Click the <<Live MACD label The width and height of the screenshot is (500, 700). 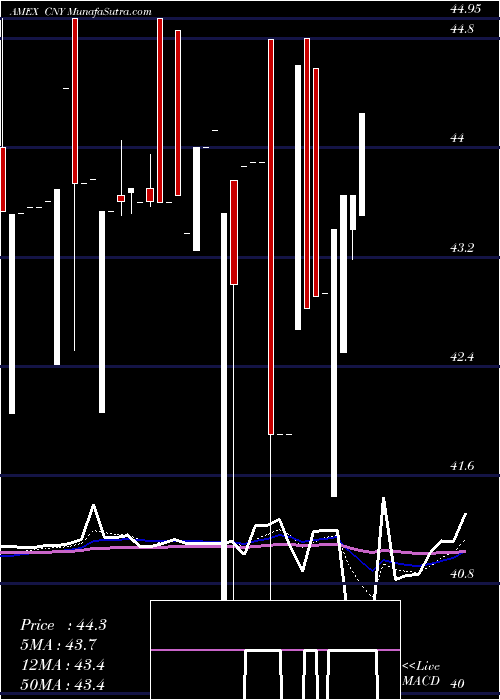coord(421,674)
